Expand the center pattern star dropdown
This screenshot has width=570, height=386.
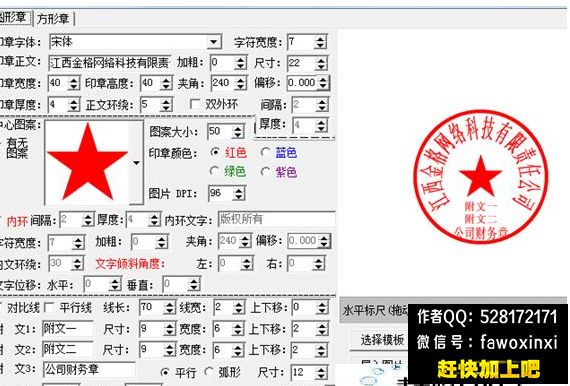click(x=136, y=163)
